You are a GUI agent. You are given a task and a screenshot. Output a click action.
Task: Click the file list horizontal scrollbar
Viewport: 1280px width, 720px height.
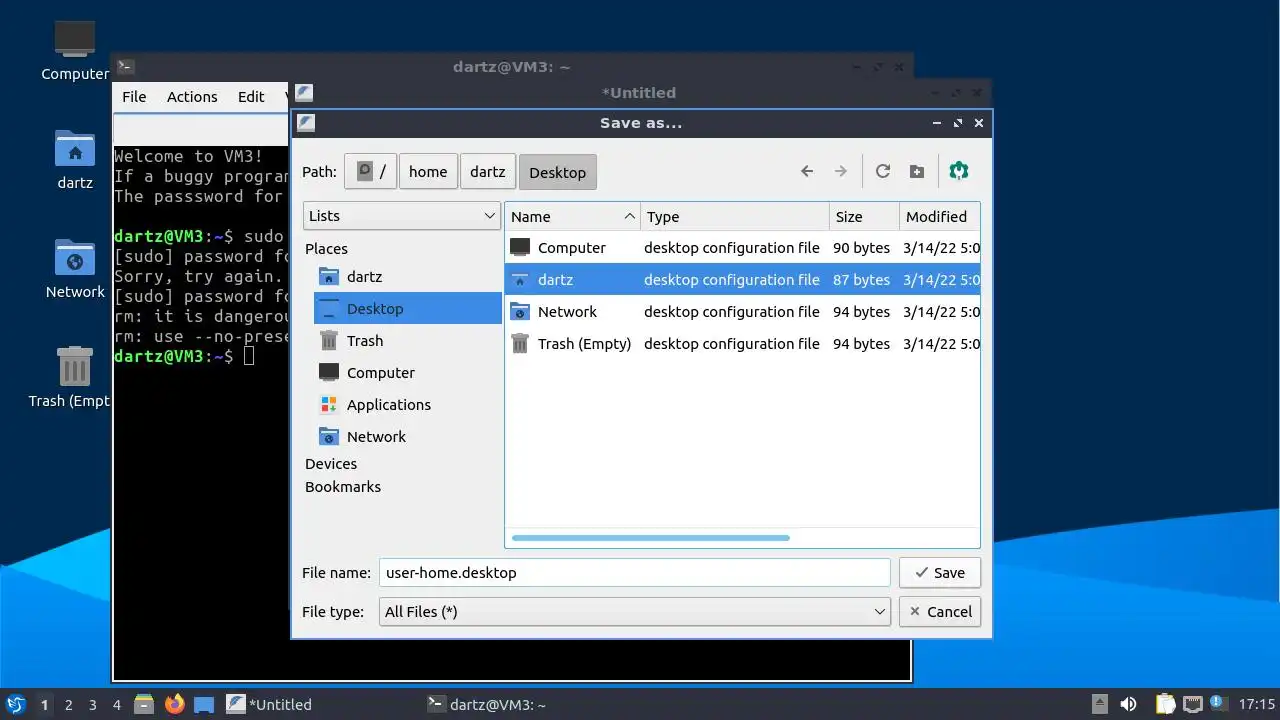(x=650, y=538)
